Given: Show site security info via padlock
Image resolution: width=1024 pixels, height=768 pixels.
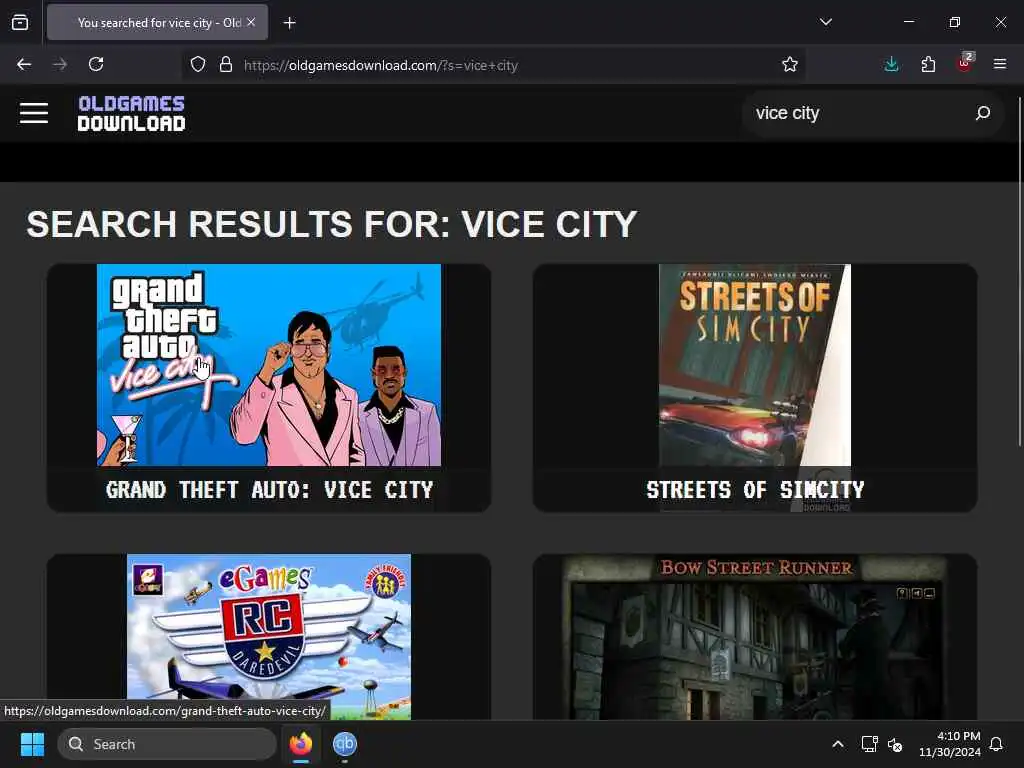Looking at the screenshot, I should [226, 65].
